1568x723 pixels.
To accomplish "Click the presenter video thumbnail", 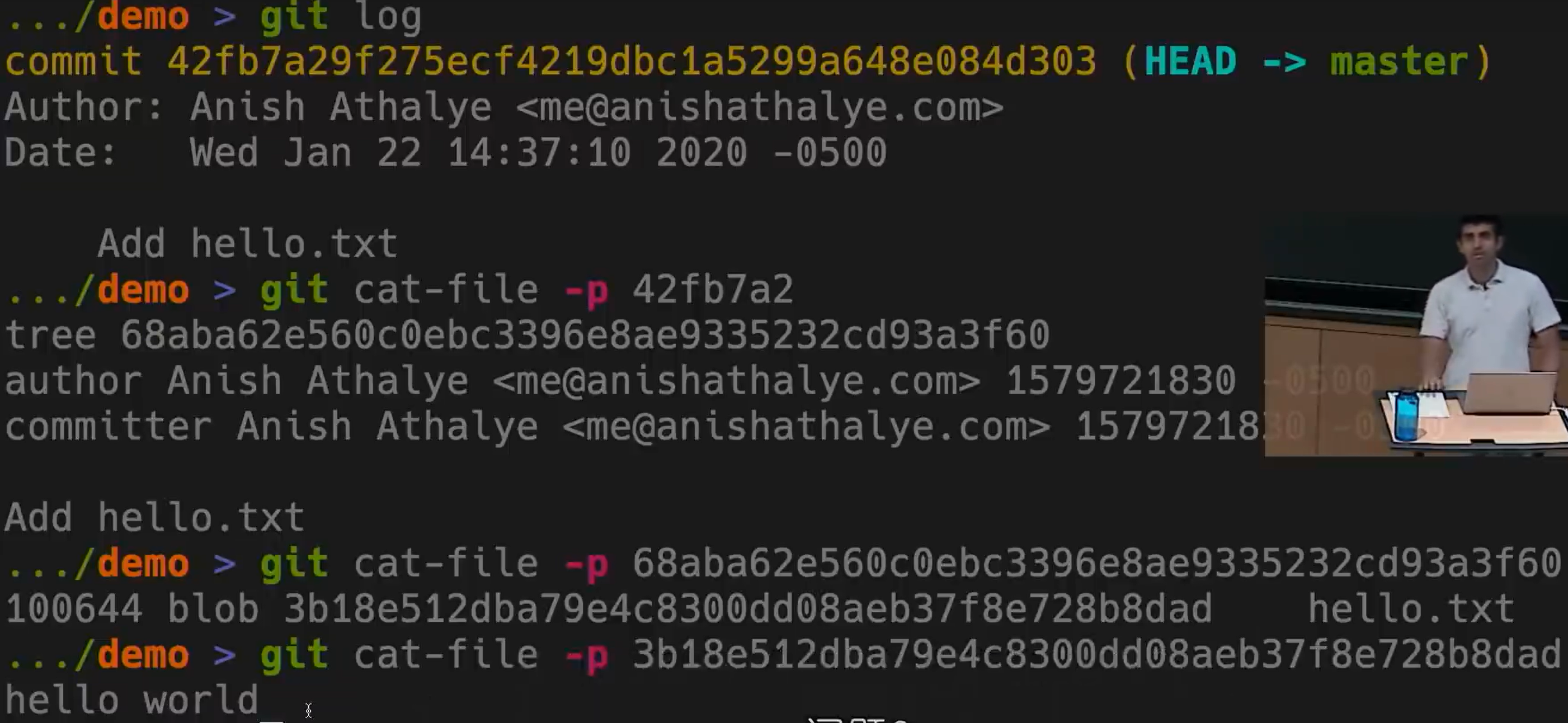I will coord(1416,336).
